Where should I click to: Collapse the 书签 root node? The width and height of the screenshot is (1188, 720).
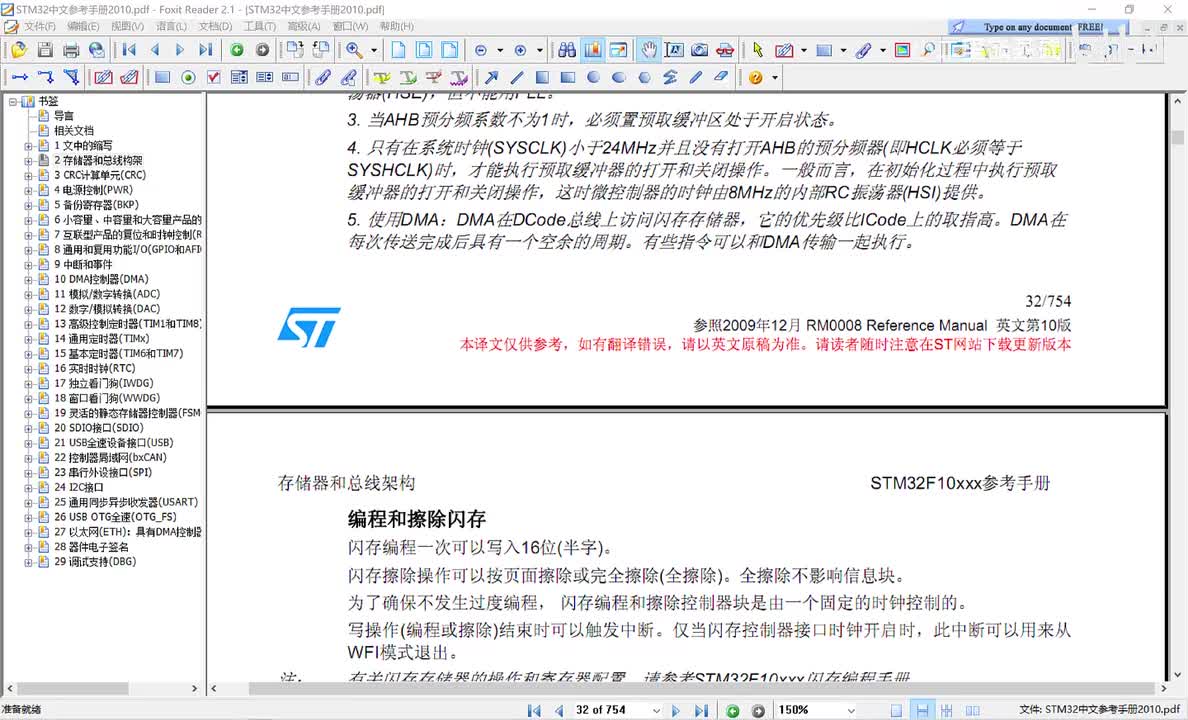coord(13,102)
